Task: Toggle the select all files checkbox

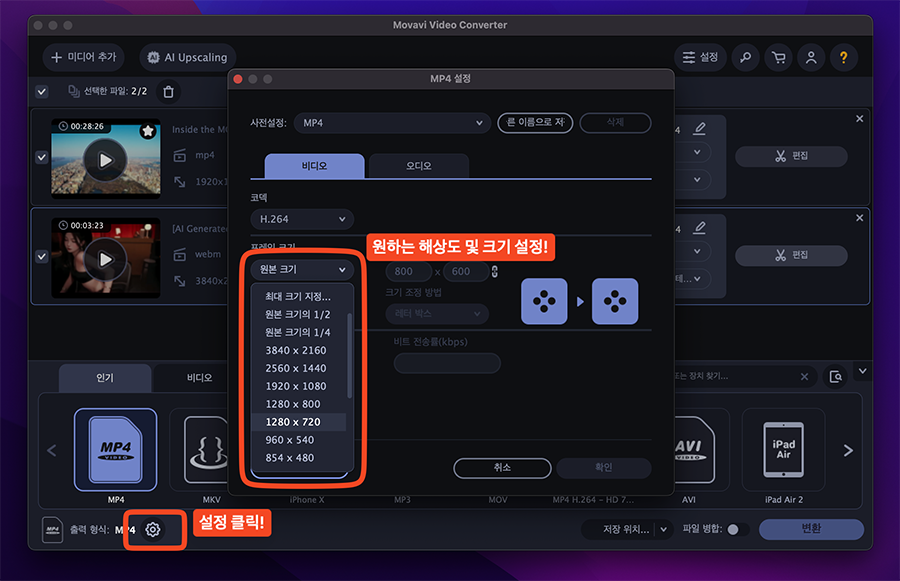Action: point(42,91)
